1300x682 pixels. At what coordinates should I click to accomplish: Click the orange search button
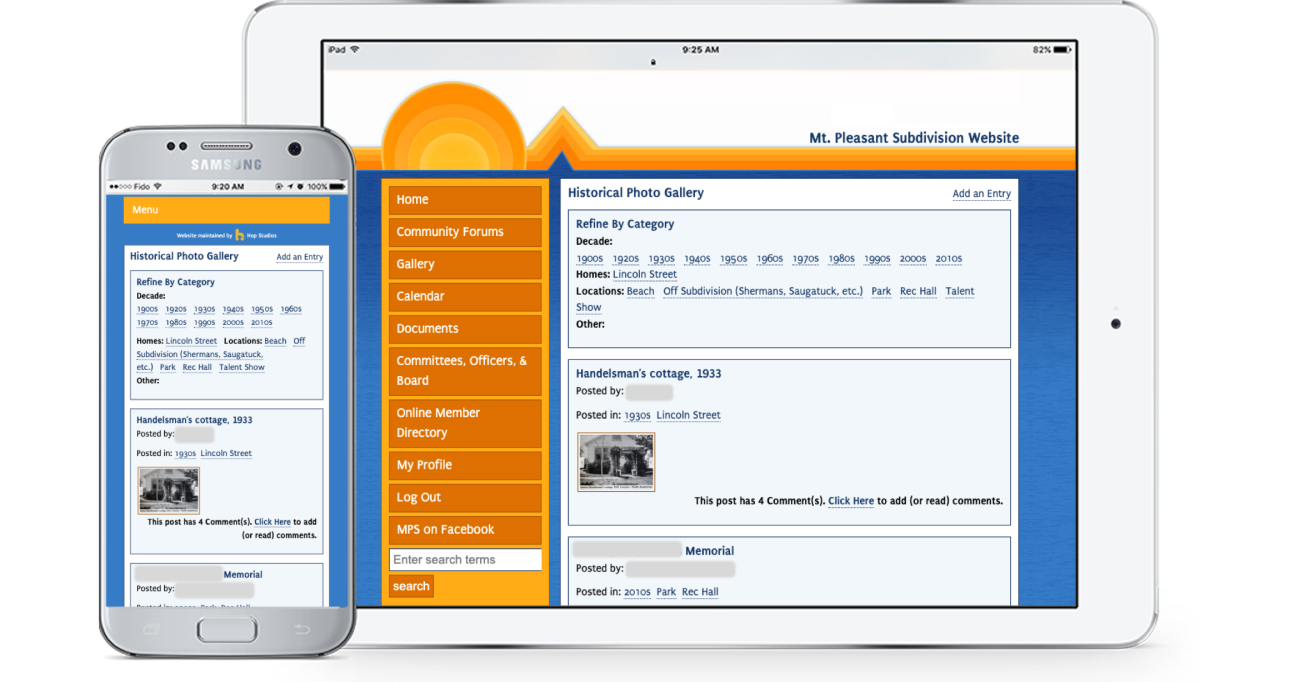(x=411, y=587)
